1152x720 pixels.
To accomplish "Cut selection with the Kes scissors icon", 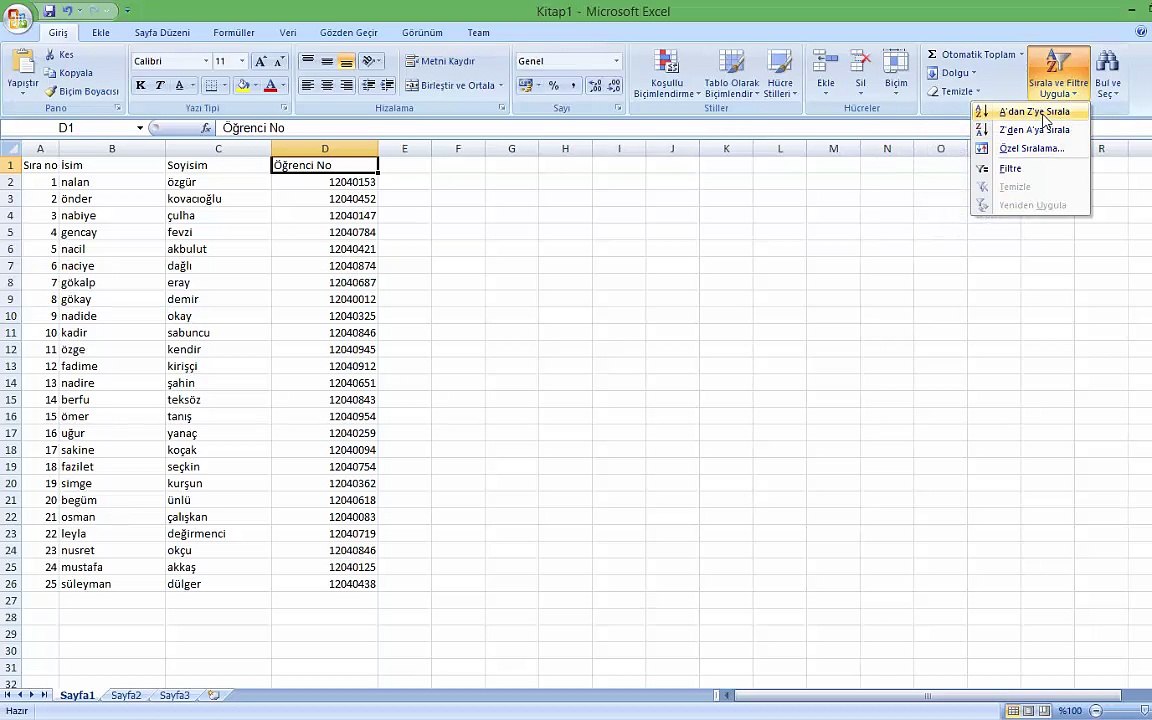I will pyautogui.click(x=50, y=54).
